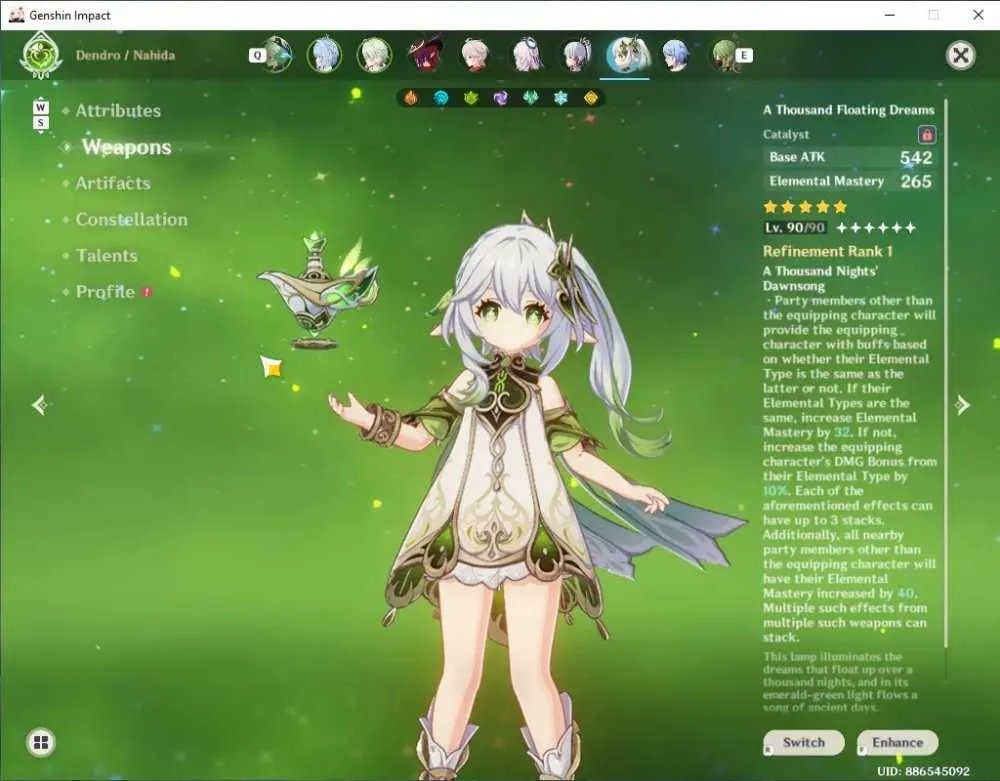The height and width of the screenshot is (781, 1000).
Task: Select the purple Electro element filter
Action: click(501, 98)
